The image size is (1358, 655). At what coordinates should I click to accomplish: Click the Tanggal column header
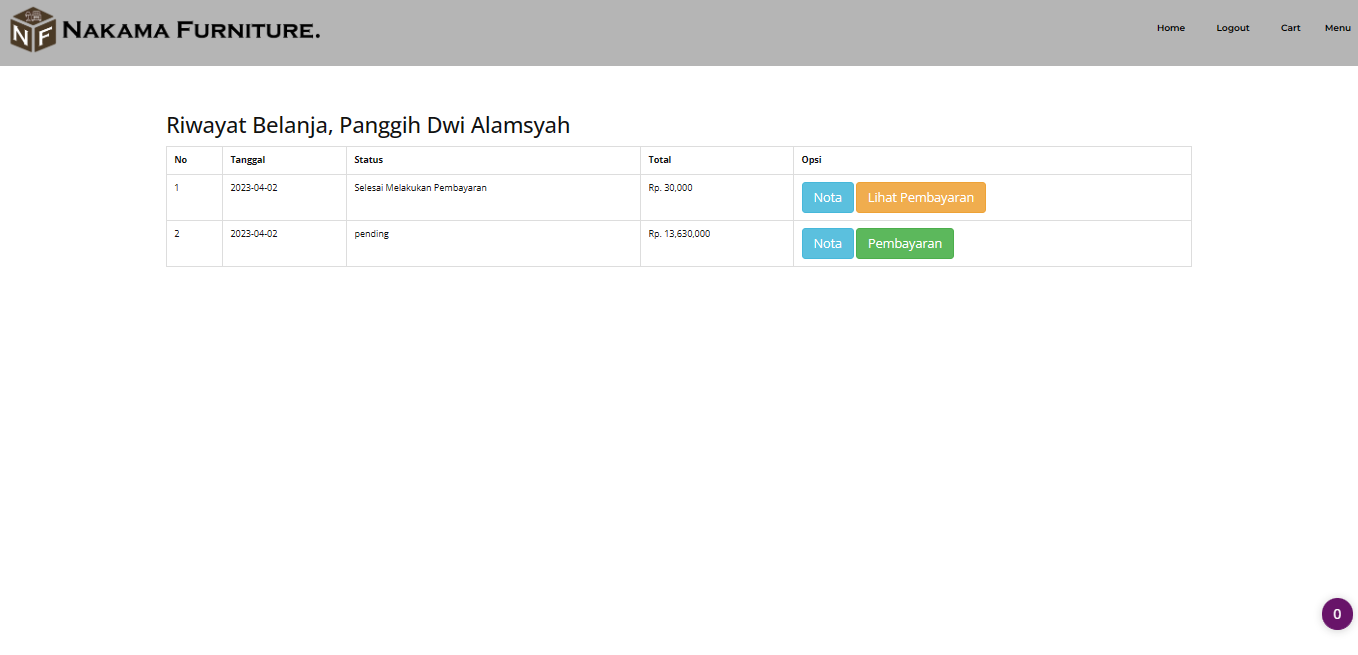[247, 159]
